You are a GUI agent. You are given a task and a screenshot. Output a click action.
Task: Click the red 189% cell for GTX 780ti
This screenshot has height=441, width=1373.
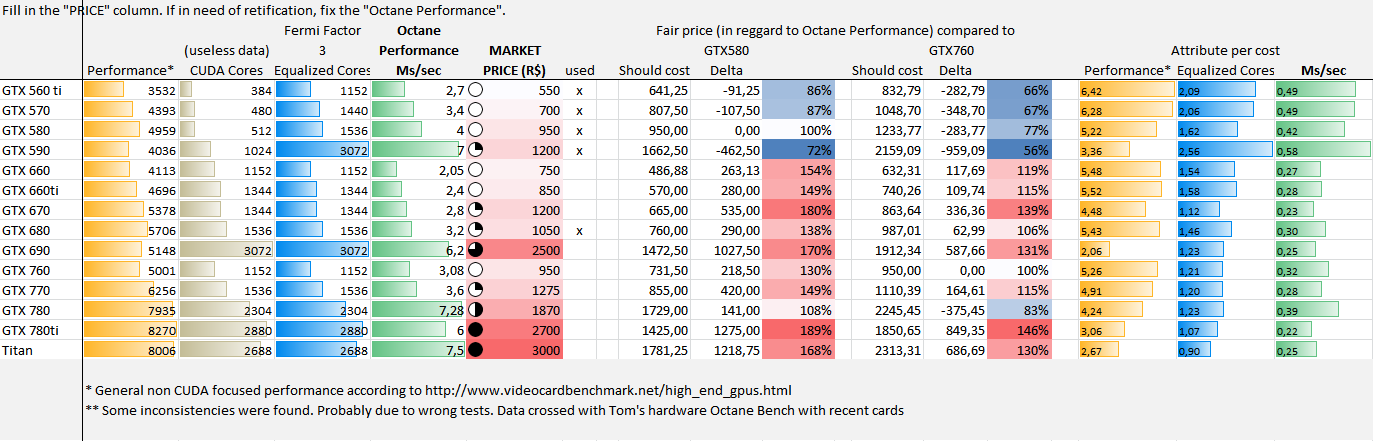point(799,329)
